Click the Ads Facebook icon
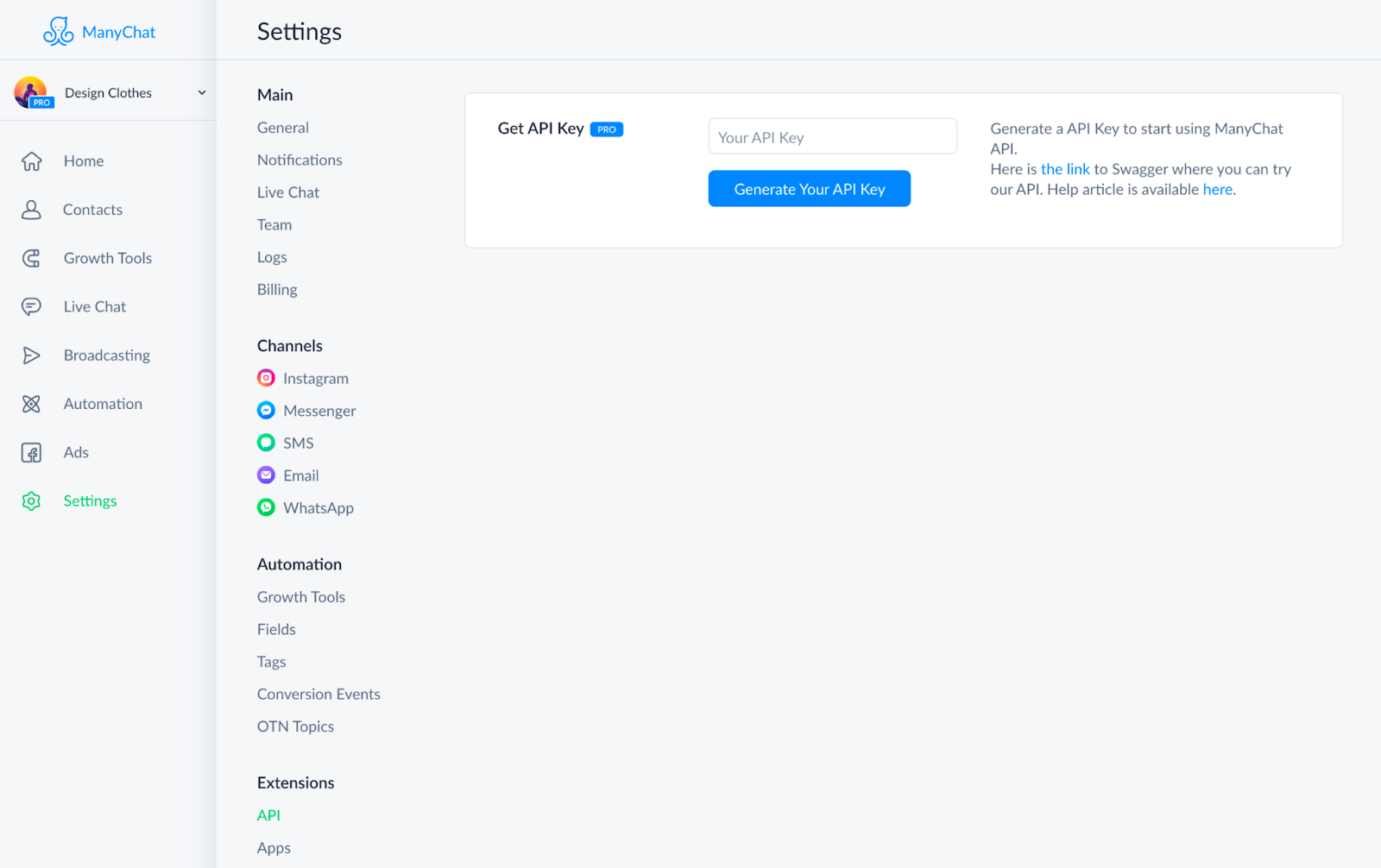Screen dimensions: 1381x868 coord(32,452)
